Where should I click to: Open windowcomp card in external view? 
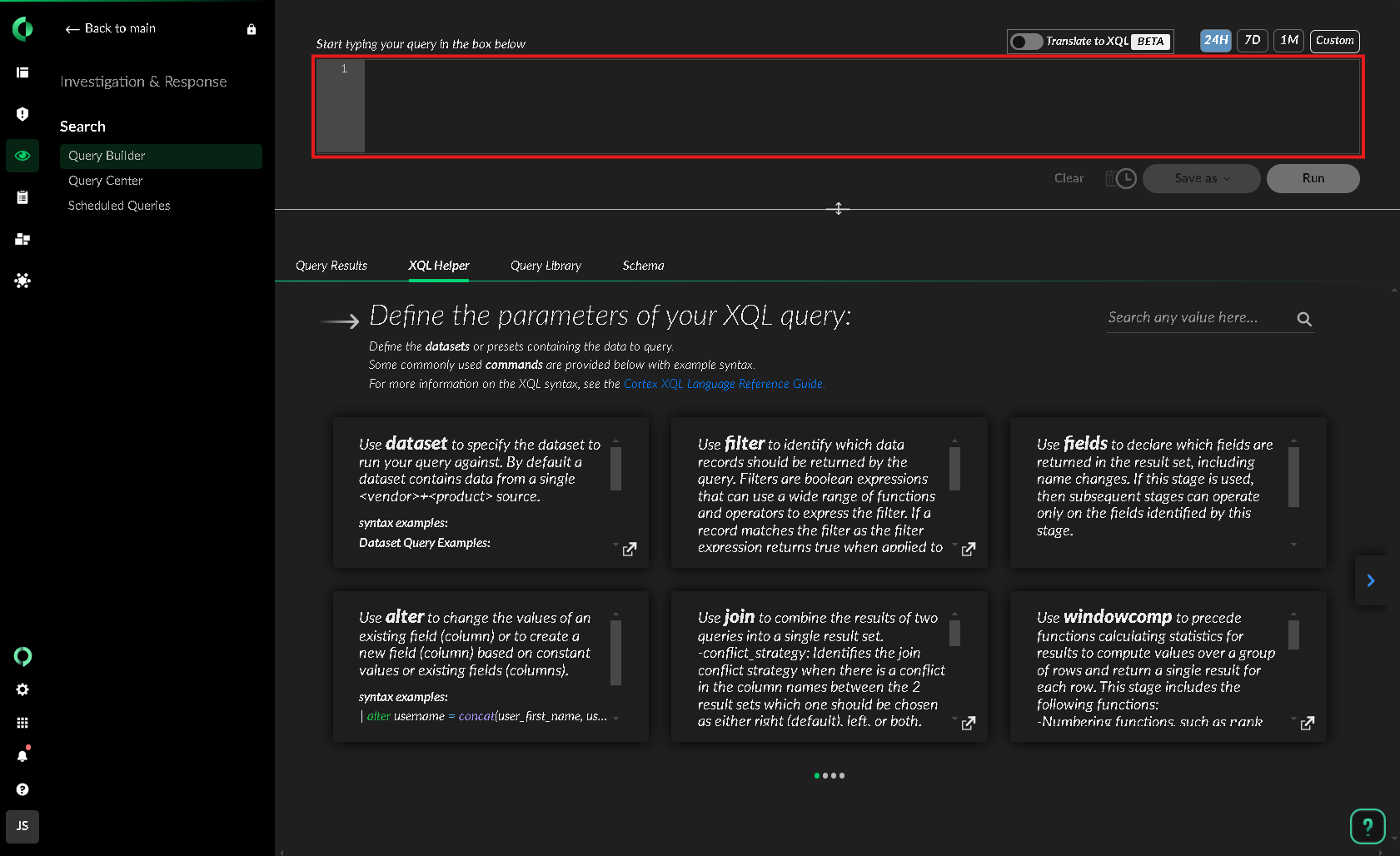tap(1308, 724)
